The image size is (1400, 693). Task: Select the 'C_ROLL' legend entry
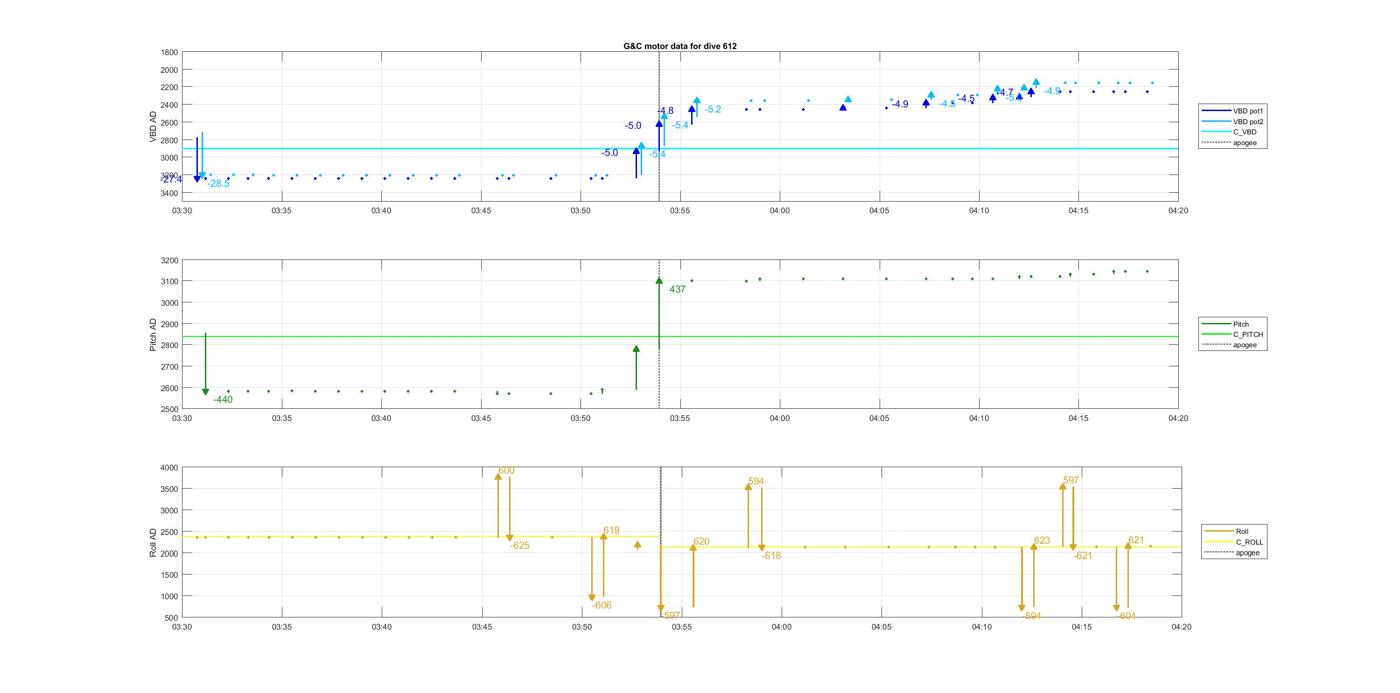pos(1250,542)
